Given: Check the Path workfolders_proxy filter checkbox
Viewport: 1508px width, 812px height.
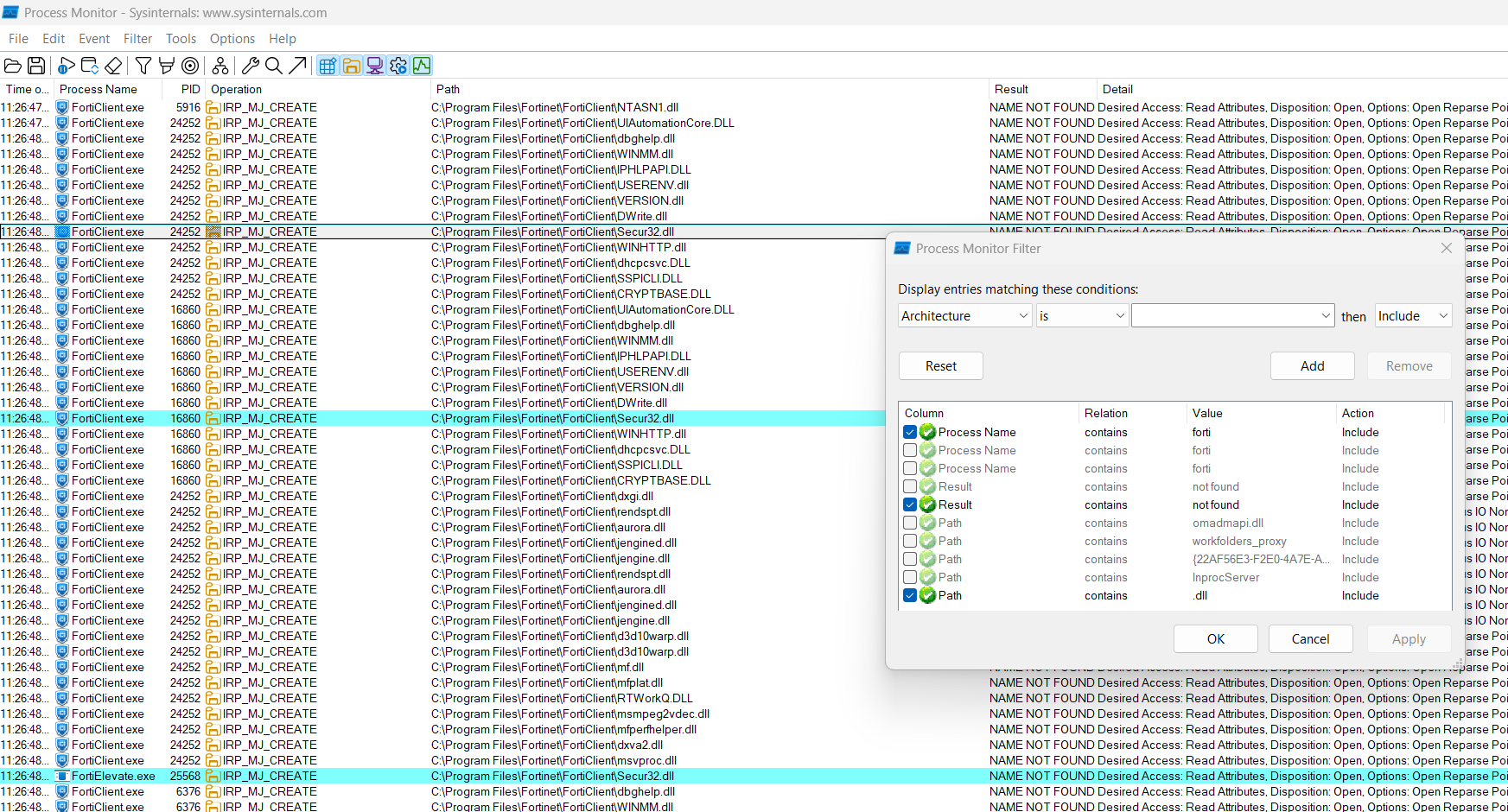Looking at the screenshot, I should coord(910,541).
